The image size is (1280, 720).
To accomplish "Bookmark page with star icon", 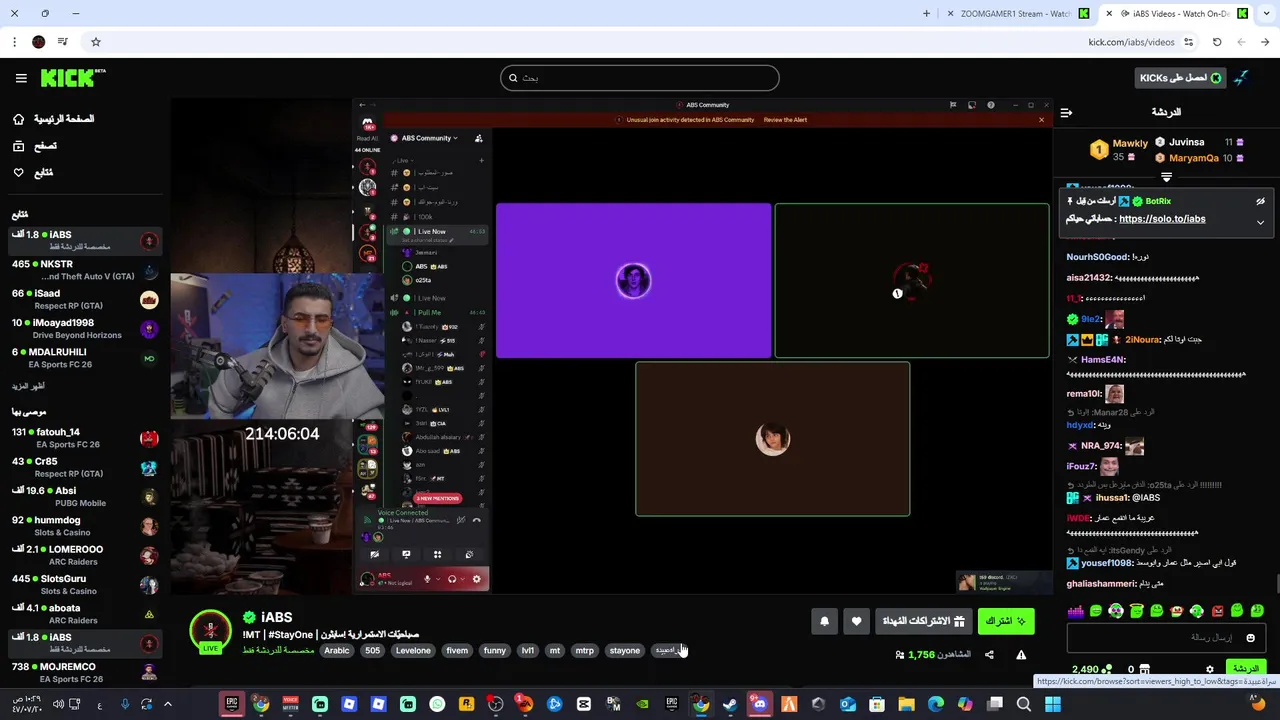I will pos(96,42).
